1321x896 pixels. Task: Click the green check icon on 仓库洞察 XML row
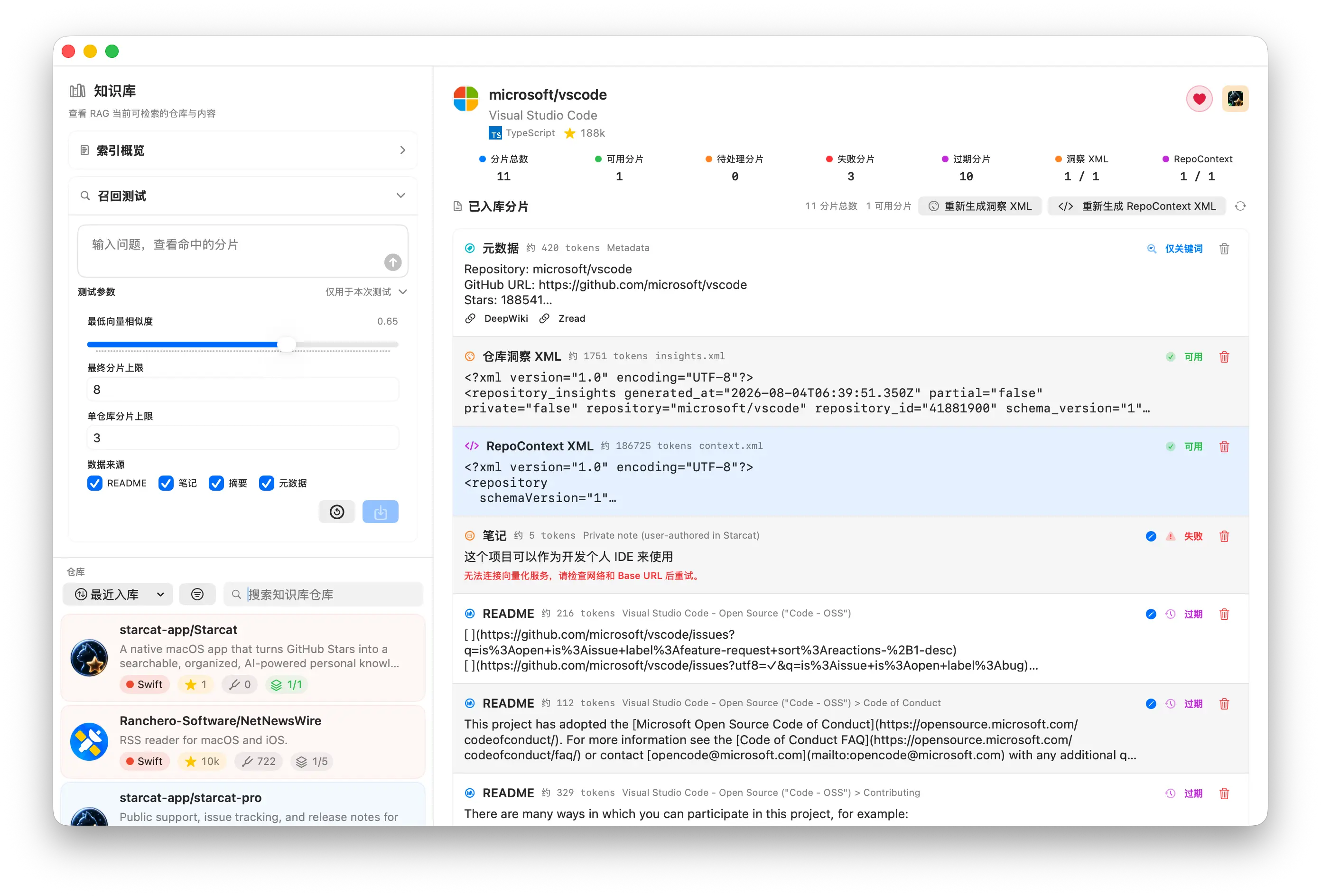point(1171,357)
